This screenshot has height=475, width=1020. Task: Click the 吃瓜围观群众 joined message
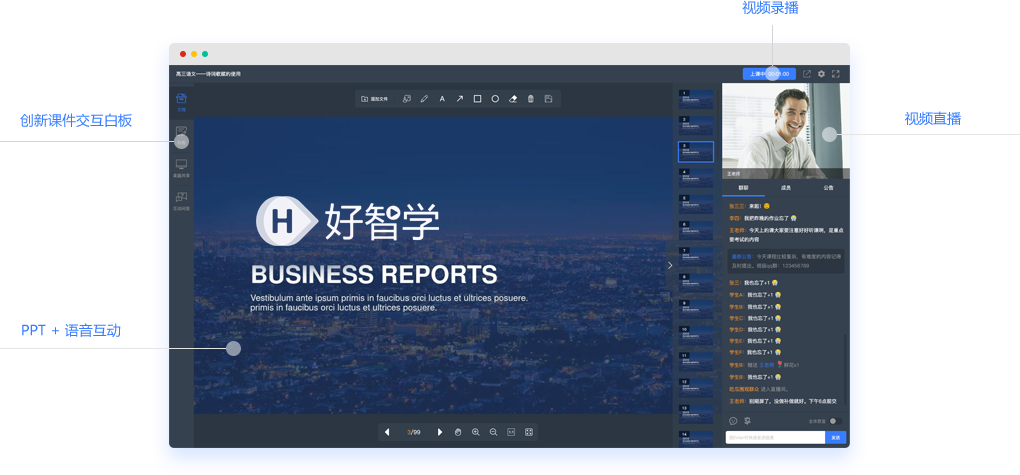pos(757,389)
